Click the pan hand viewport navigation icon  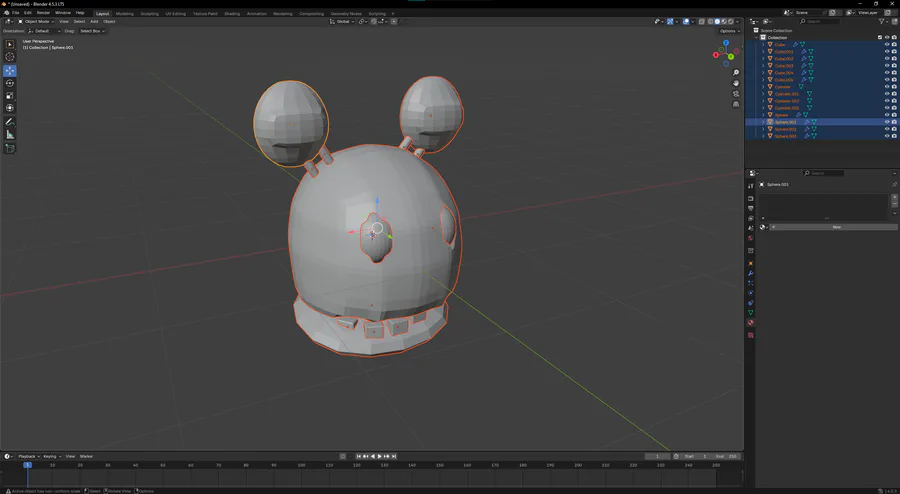click(736, 83)
